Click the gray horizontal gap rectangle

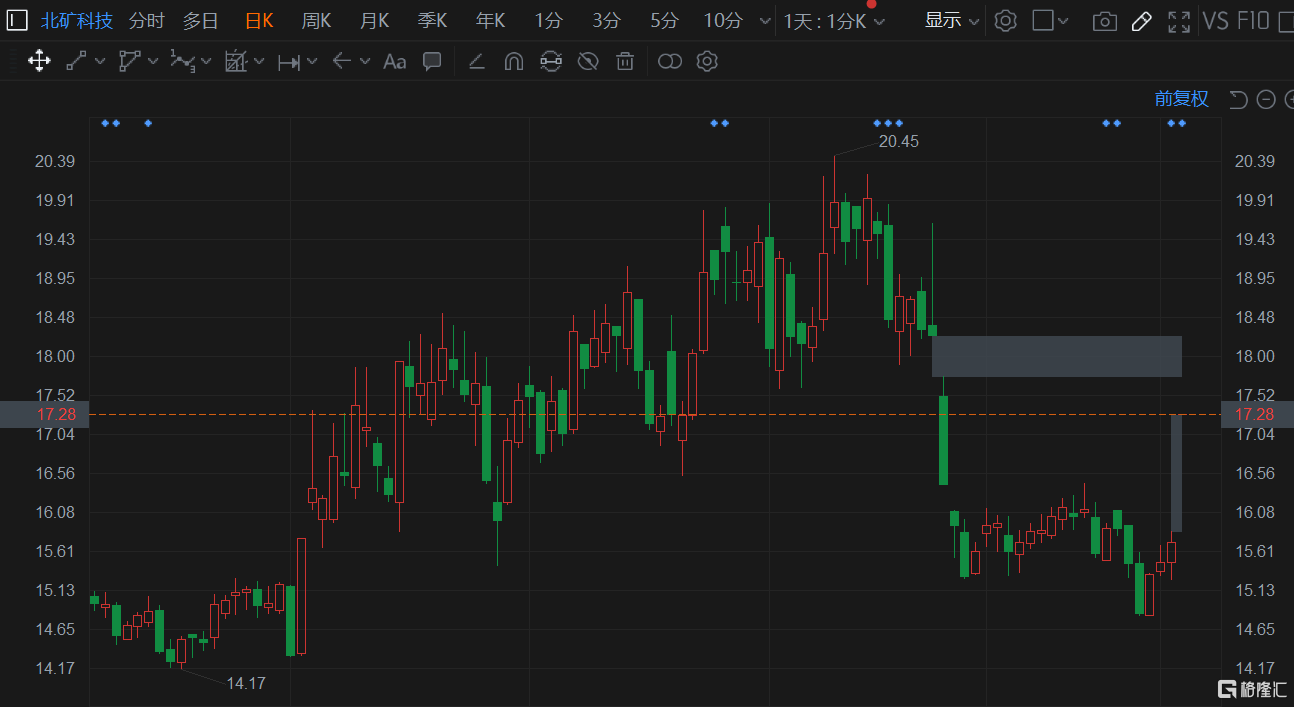tap(1057, 356)
